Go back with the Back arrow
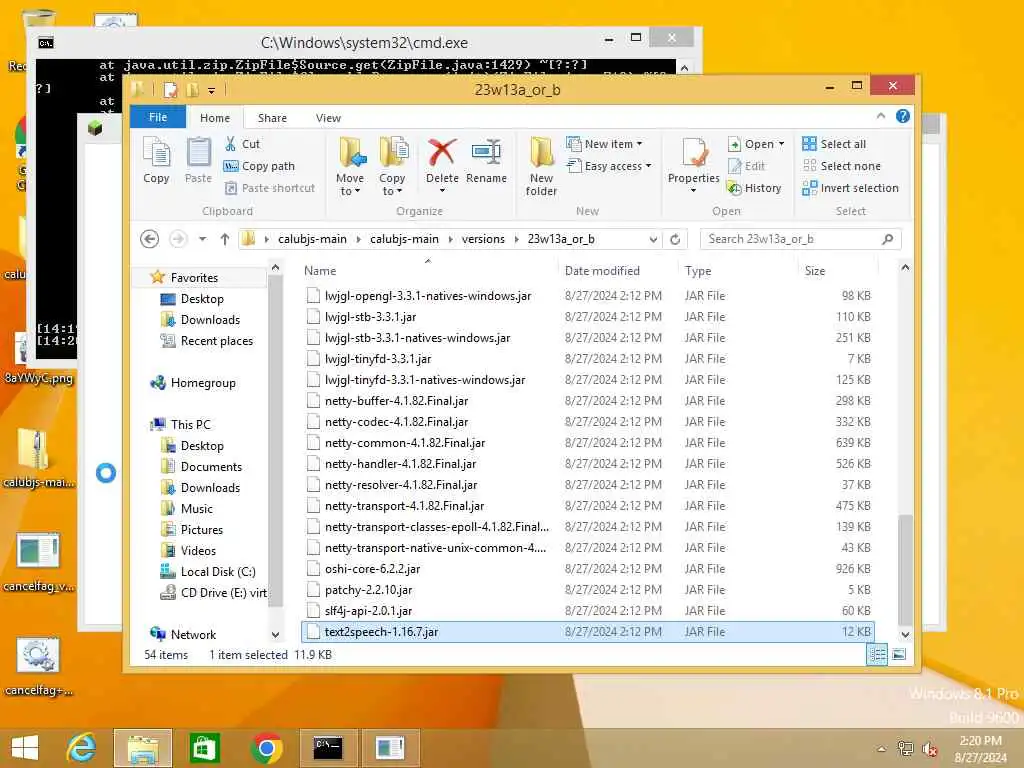The image size is (1024, 768). click(150, 239)
